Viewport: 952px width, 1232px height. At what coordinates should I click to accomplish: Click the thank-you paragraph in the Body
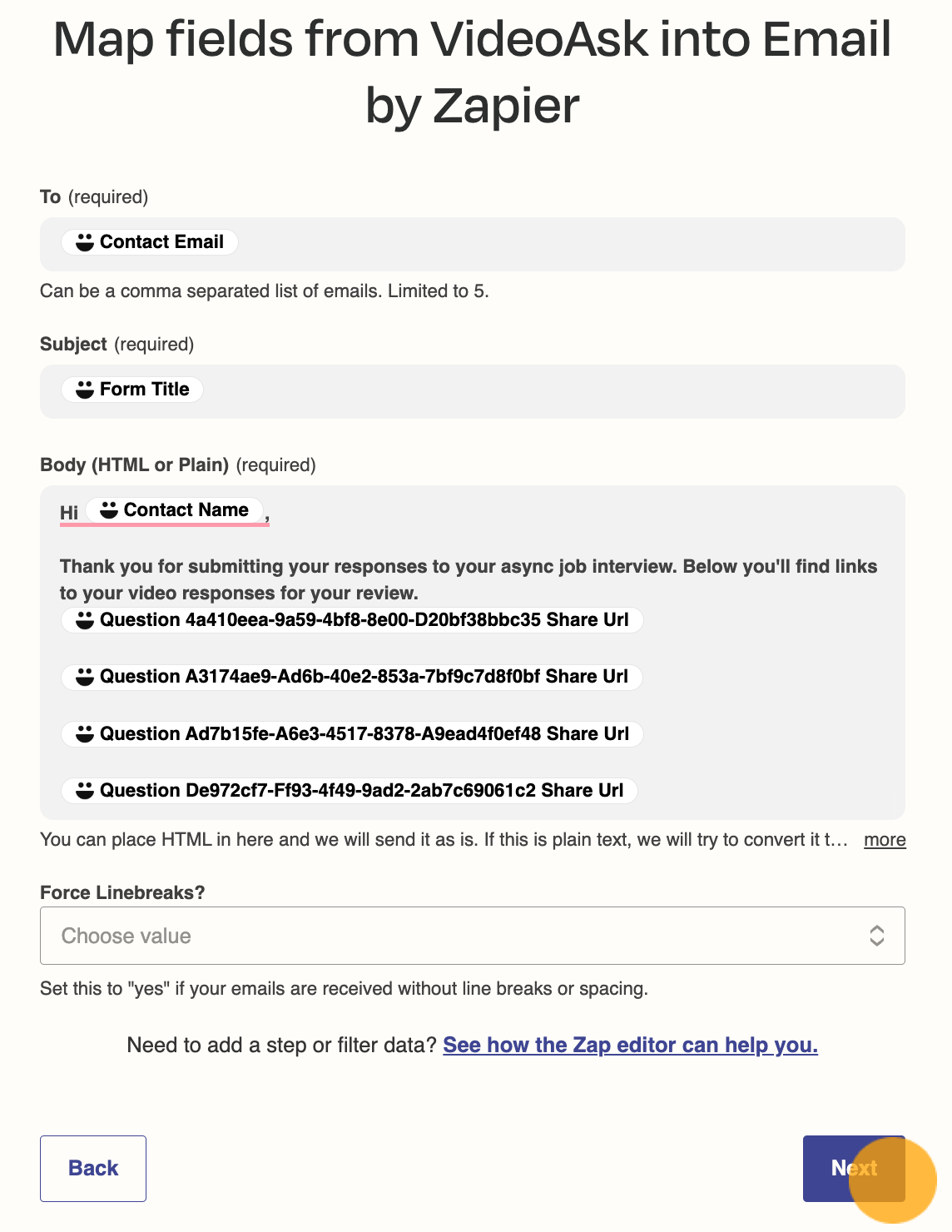click(x=469, y=579)
